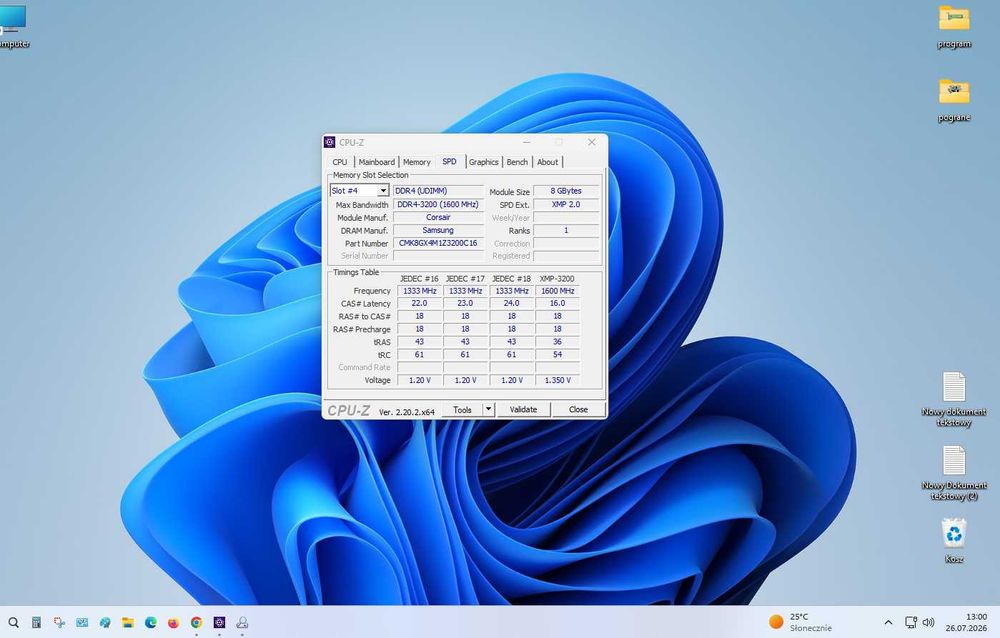Open the volume speaker tray icon
Image resolution: width=1000 pixels, height=638 pixels.
[929, 623]
